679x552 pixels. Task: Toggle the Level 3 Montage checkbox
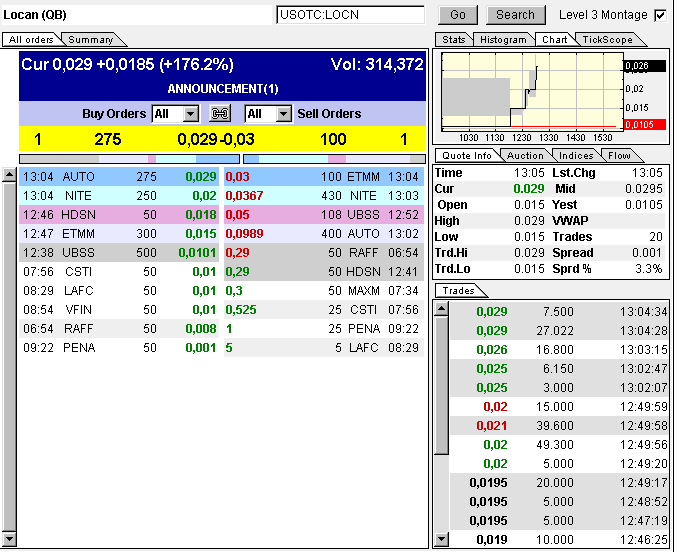coord(659,15)
